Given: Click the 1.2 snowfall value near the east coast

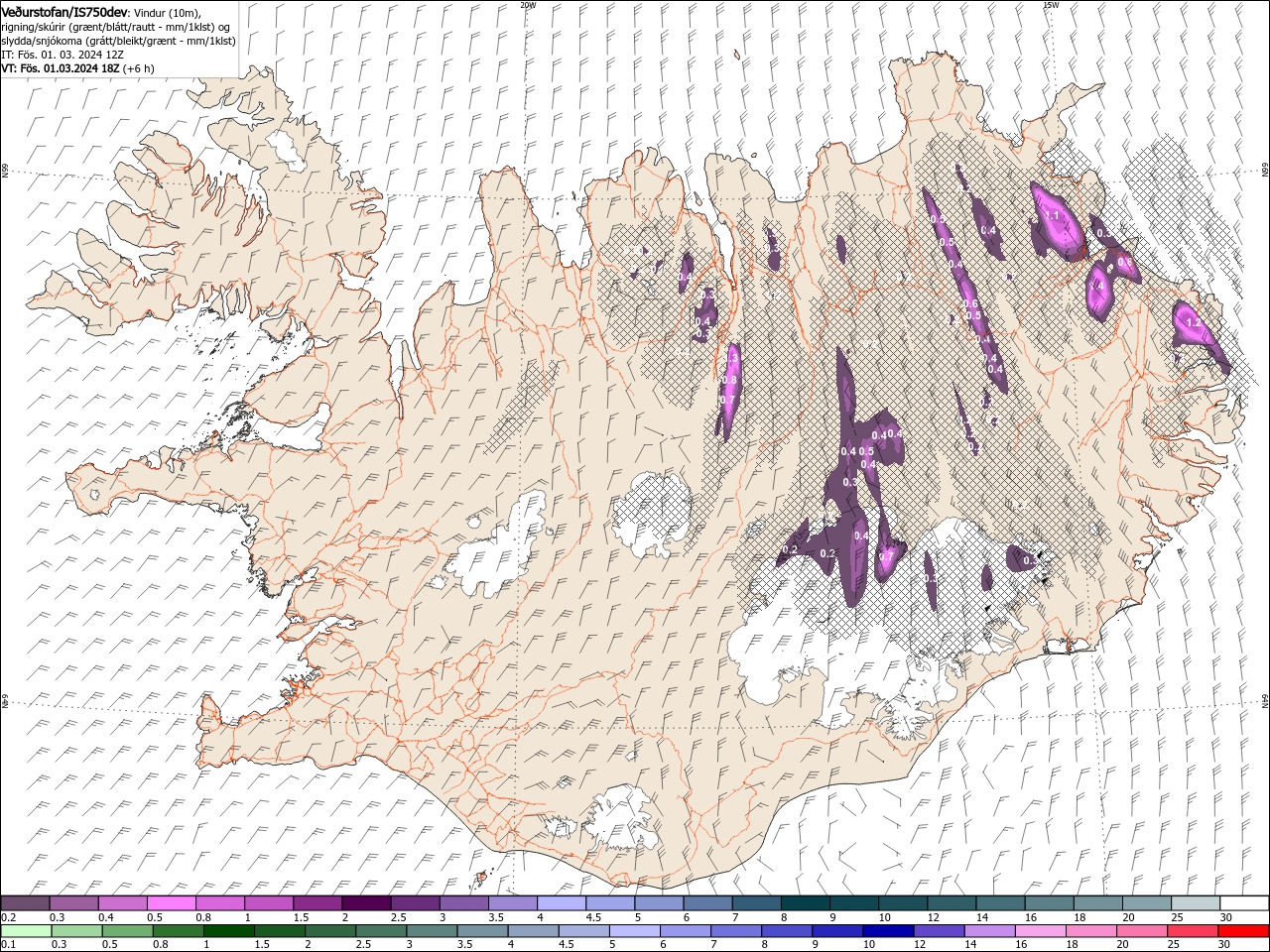Looking at the screenshot, I should point(1194,322).
